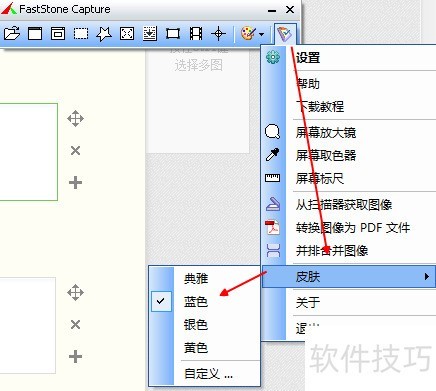Viewport: 436px width, 391px height.
Task: Click X remove icon beside lower box
Action: click(x=76, y=325)
